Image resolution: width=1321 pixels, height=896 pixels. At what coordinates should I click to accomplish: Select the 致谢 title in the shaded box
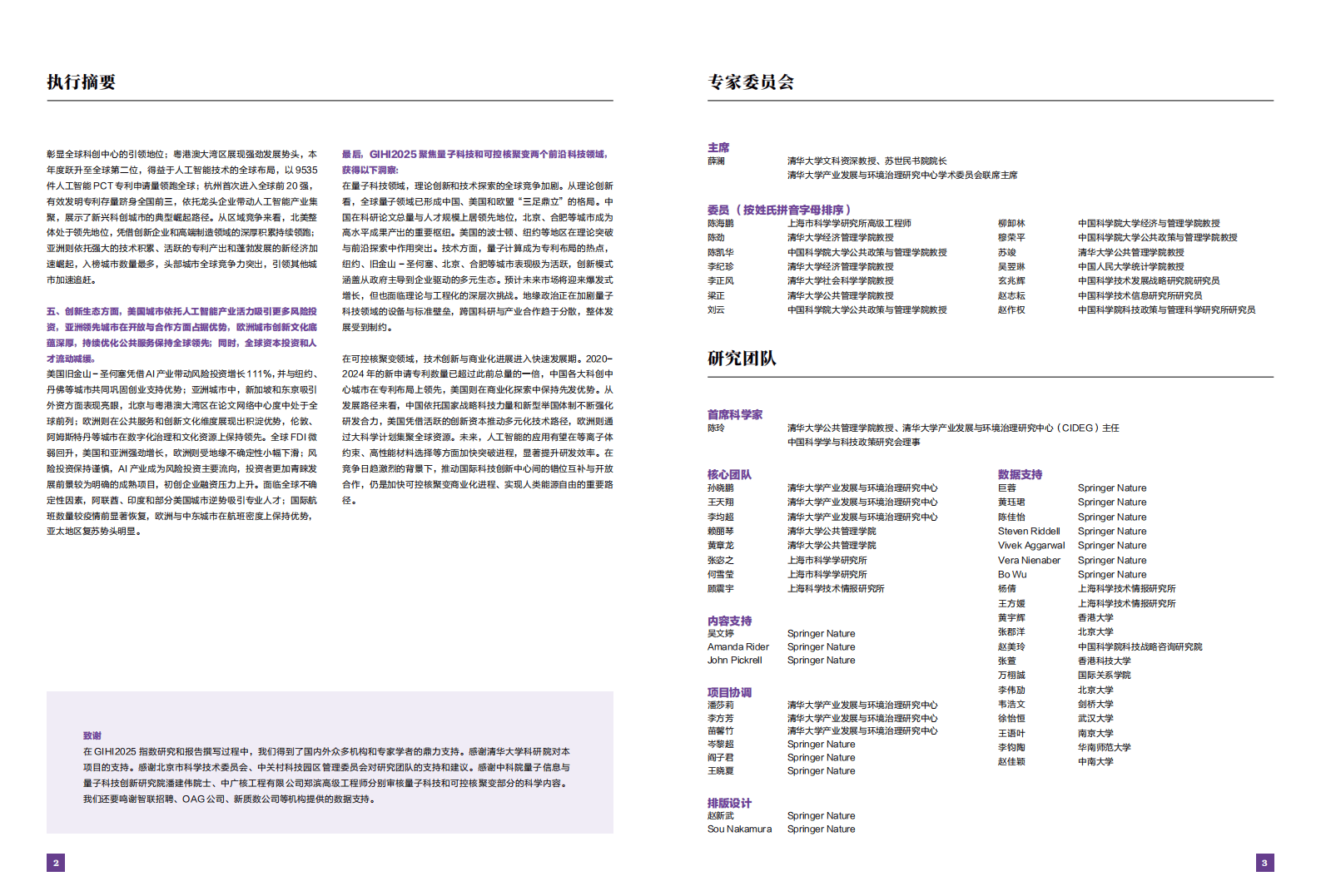tap(92, 735)
